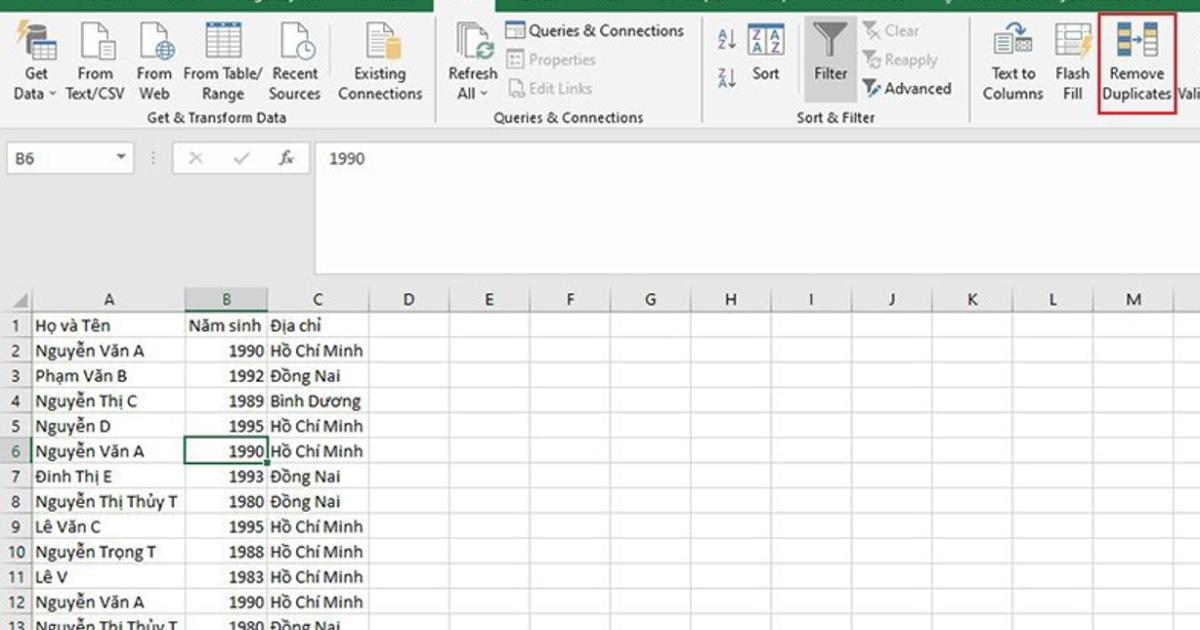This screenshot has width=1200, height=630.
Task: Open Advanced filter options
Action: [x=910, y=88]
